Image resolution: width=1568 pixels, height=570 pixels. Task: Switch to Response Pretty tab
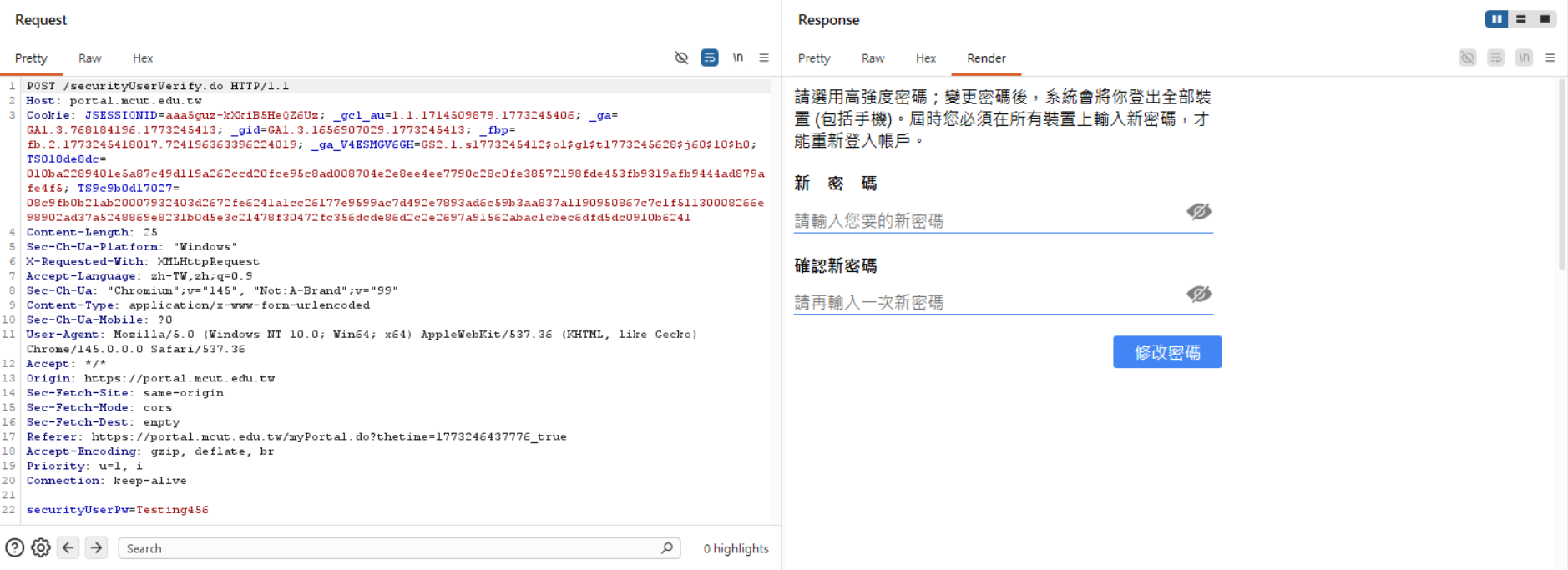coord(814,58)
